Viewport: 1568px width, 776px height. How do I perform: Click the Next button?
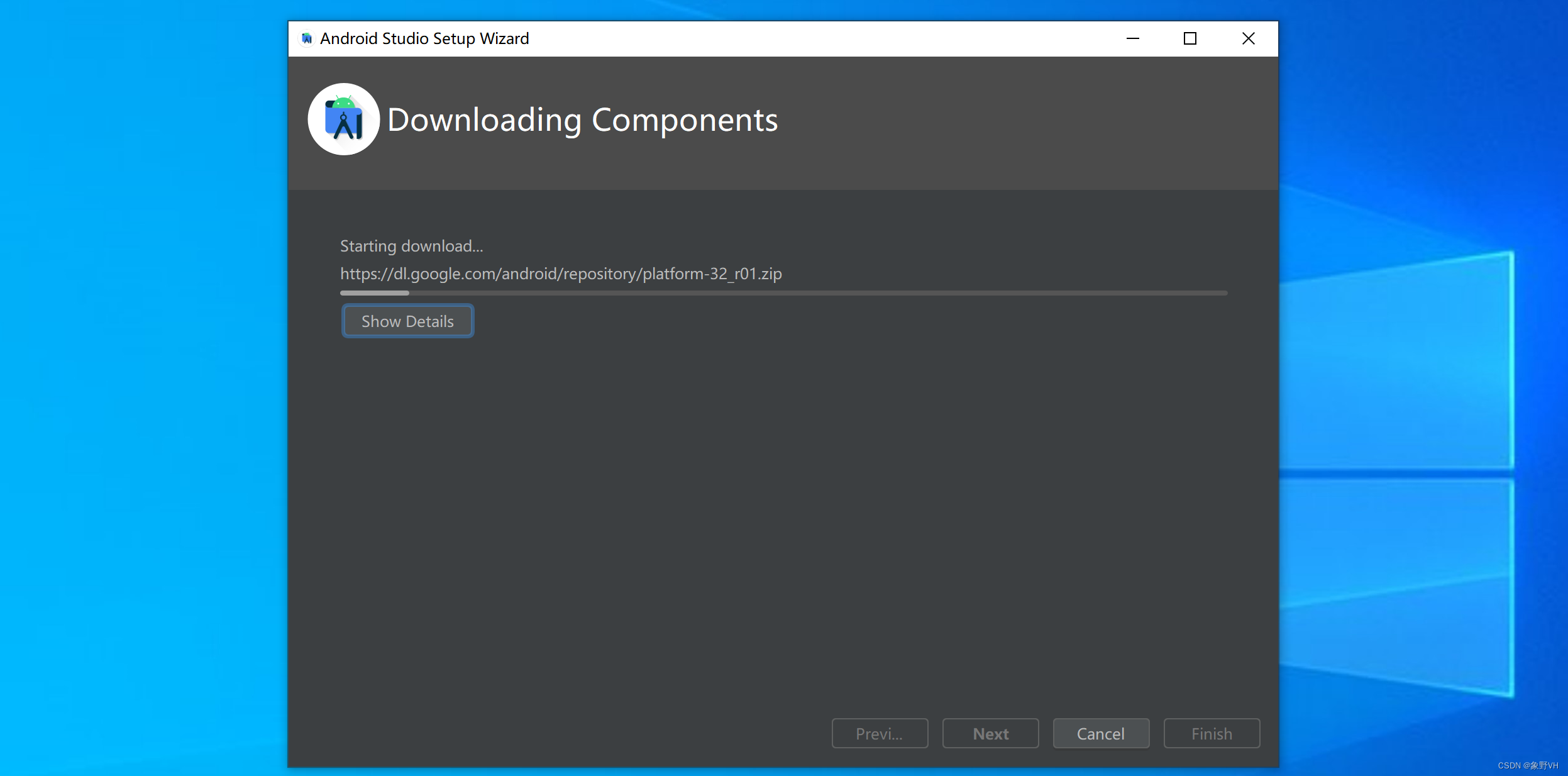990,733
